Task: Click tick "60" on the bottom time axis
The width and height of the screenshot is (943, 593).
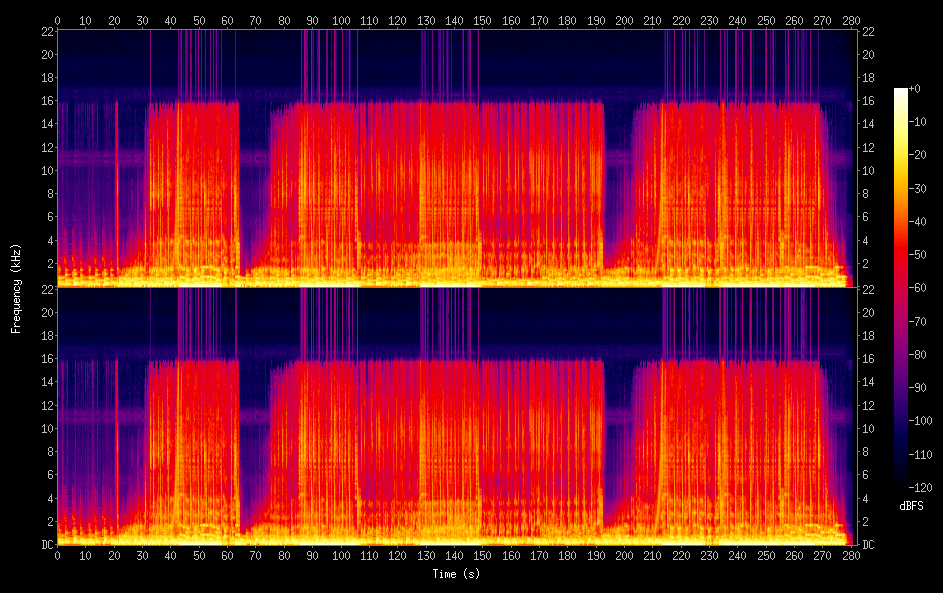Action: [227, 556]
